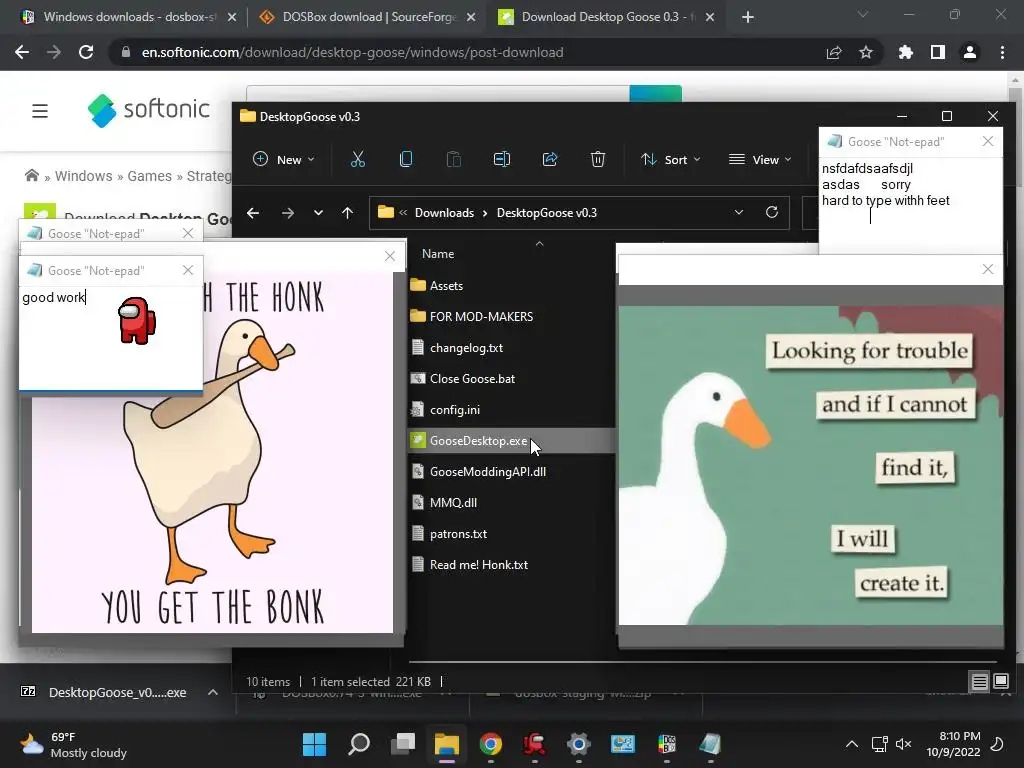Switch Explorer to details view layout icon
Screen dimensions: 1024x768
point(980,682)
